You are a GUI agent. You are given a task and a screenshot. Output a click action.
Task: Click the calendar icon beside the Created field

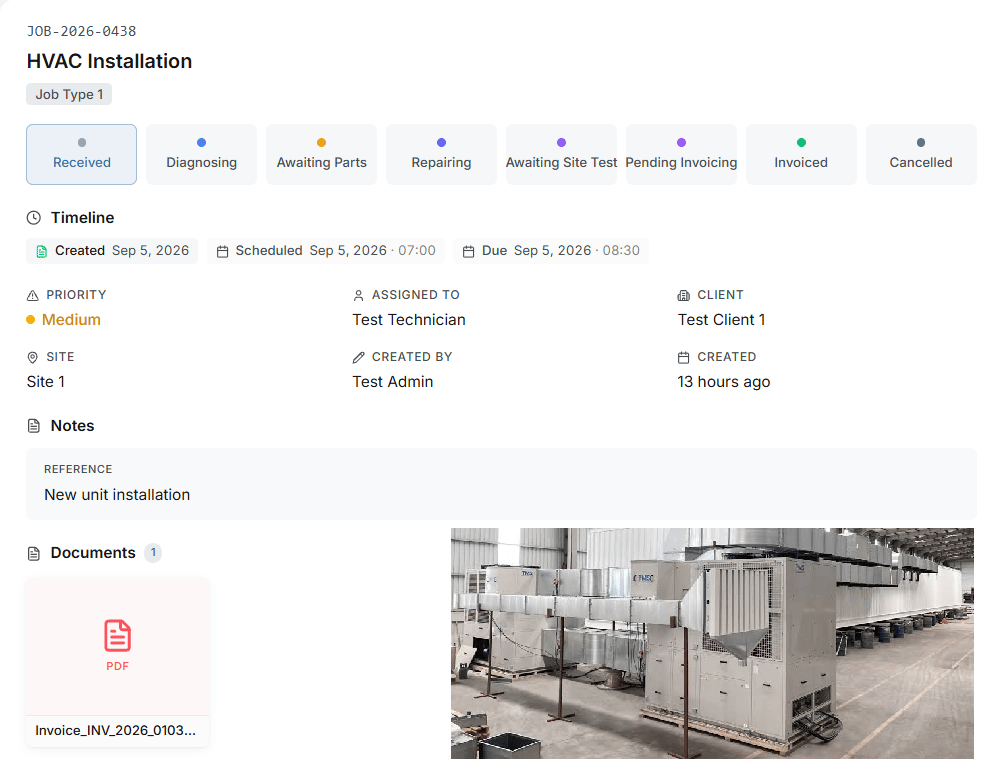(684, 357)
